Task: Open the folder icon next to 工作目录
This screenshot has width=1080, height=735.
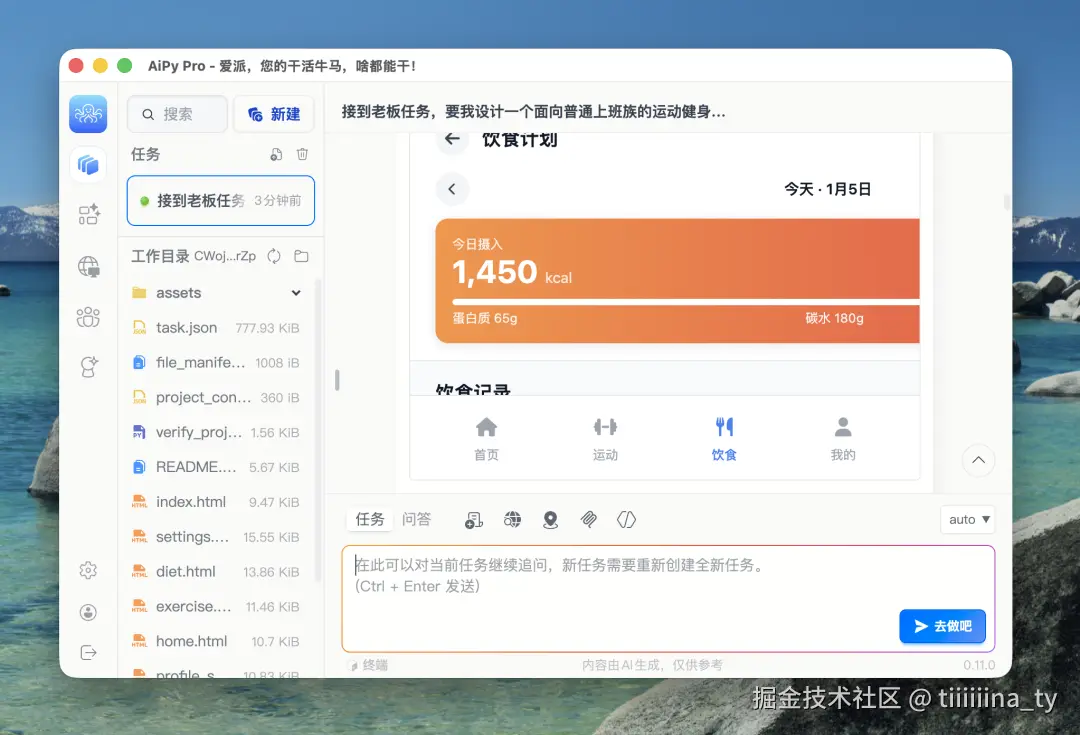Action: [x=302, y=256]
